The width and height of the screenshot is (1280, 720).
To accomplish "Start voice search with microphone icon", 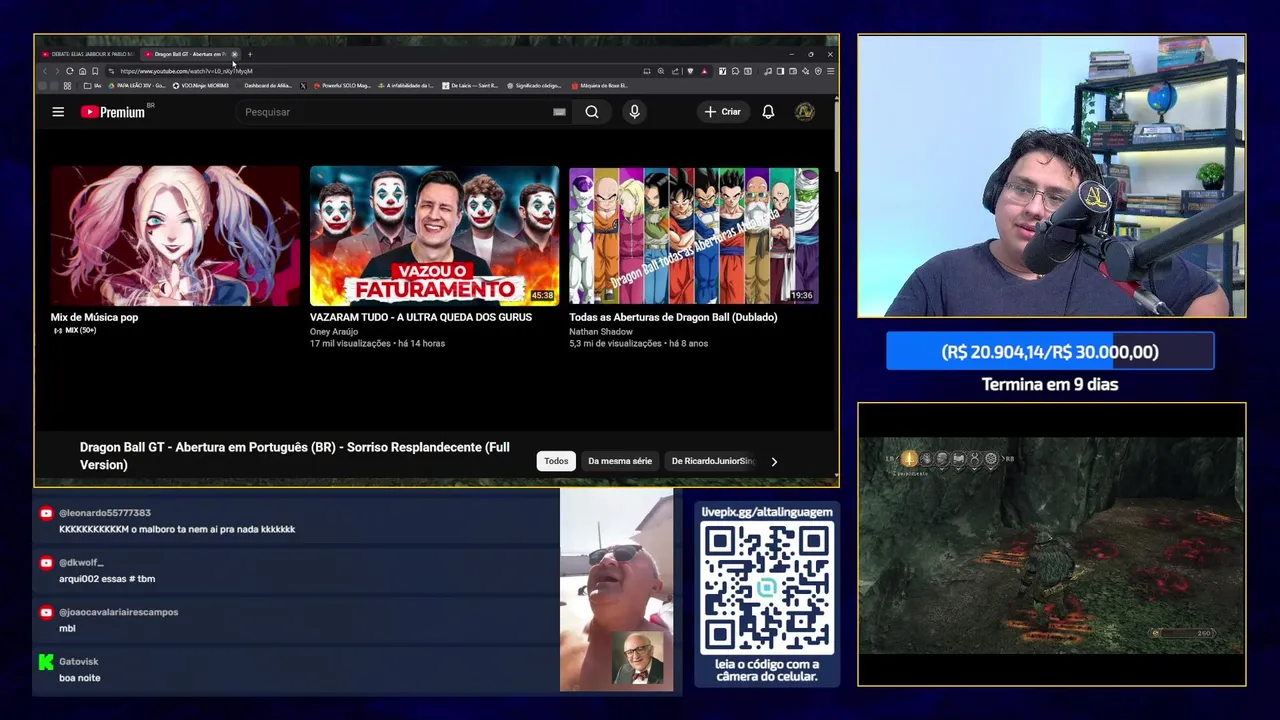I will pyautogui.click(x=634, y=112).
